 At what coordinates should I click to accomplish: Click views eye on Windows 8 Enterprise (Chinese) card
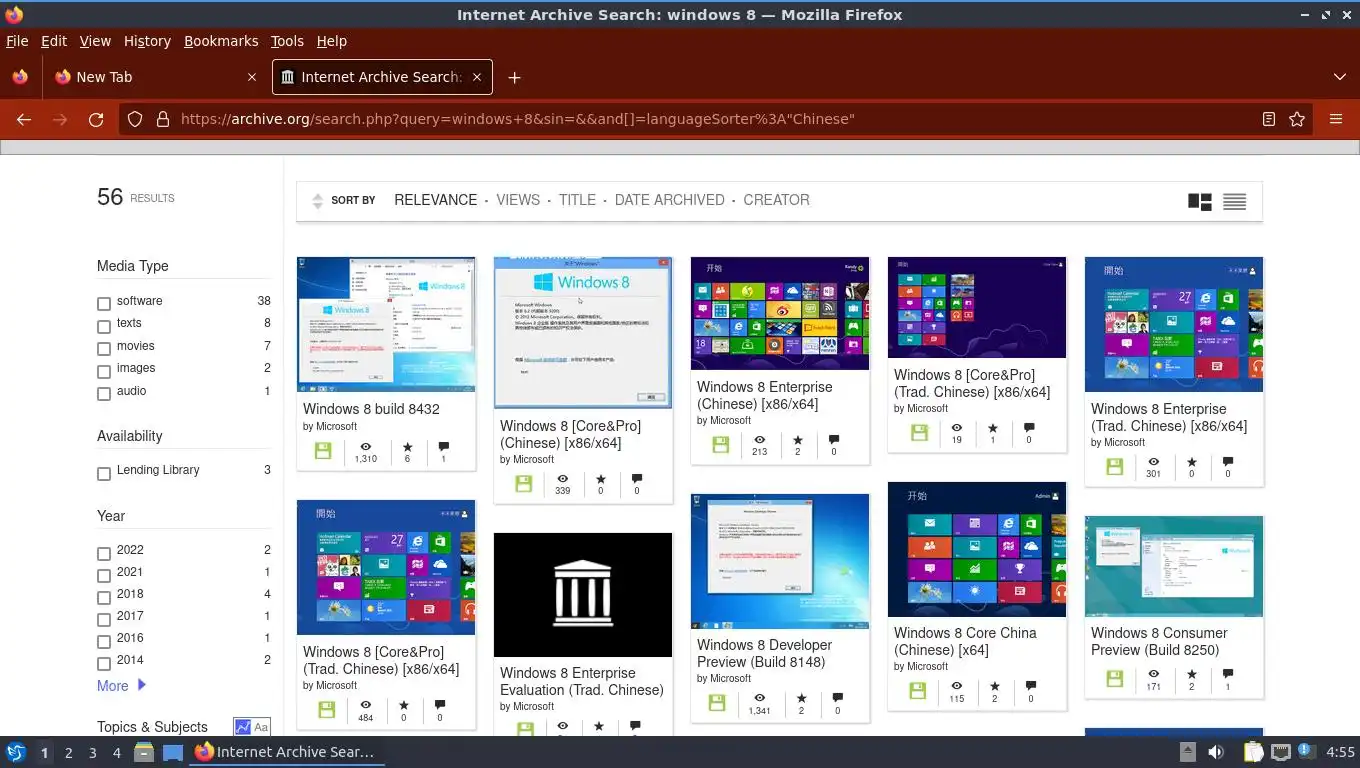(760, 440)
